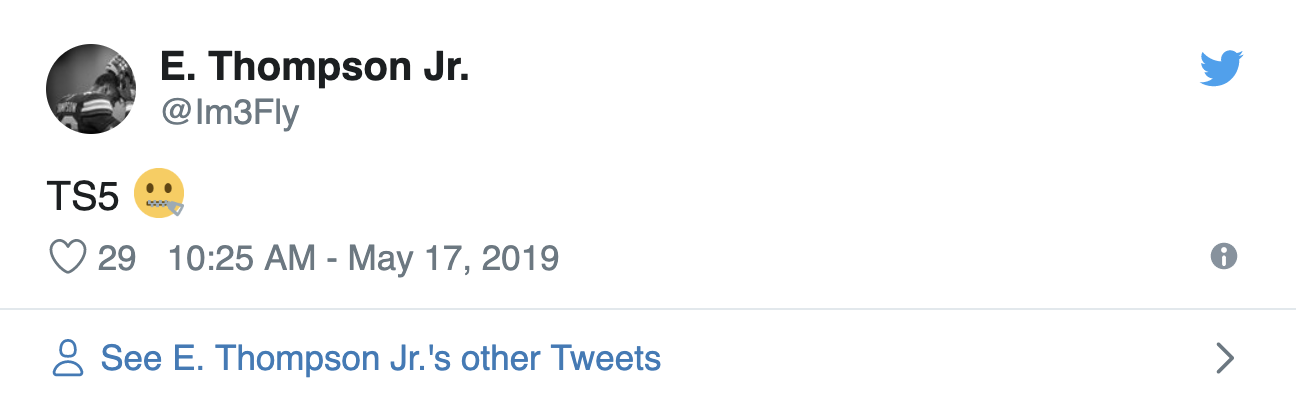1296x398 pixels.
Task: Click the blue Twitter bird logo
Action: [x=1221, y=69]
